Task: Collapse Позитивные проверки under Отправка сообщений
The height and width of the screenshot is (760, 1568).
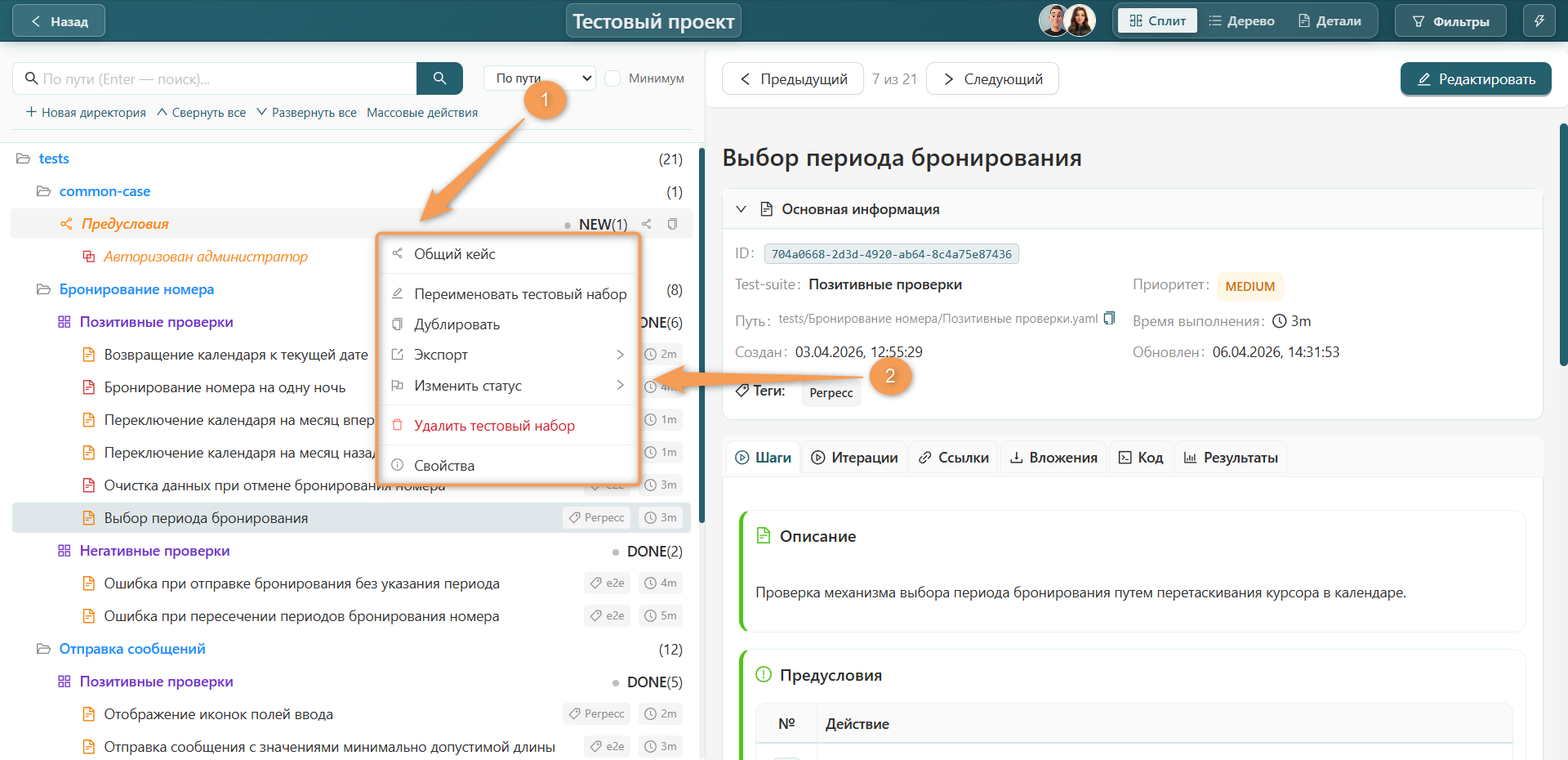Action: pos(65,682)
